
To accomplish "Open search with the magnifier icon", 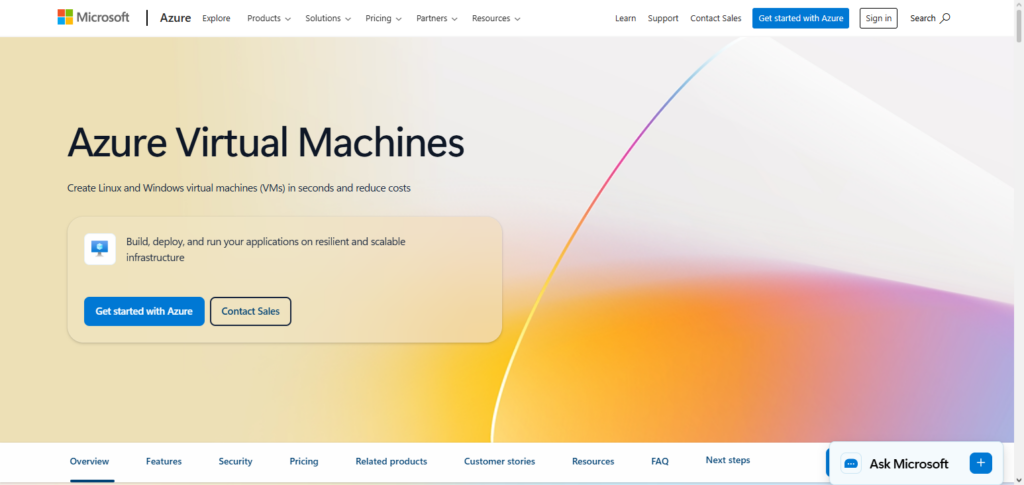I will pos(944,18).
